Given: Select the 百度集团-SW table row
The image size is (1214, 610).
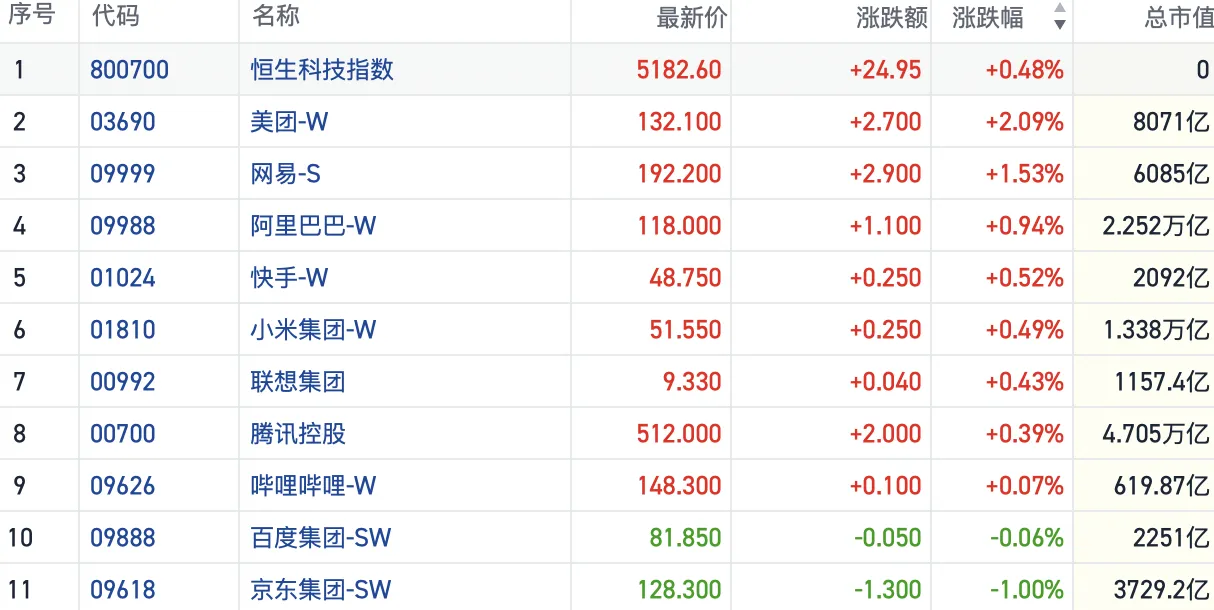Looking at the screenshot, I should pos(320,538).
